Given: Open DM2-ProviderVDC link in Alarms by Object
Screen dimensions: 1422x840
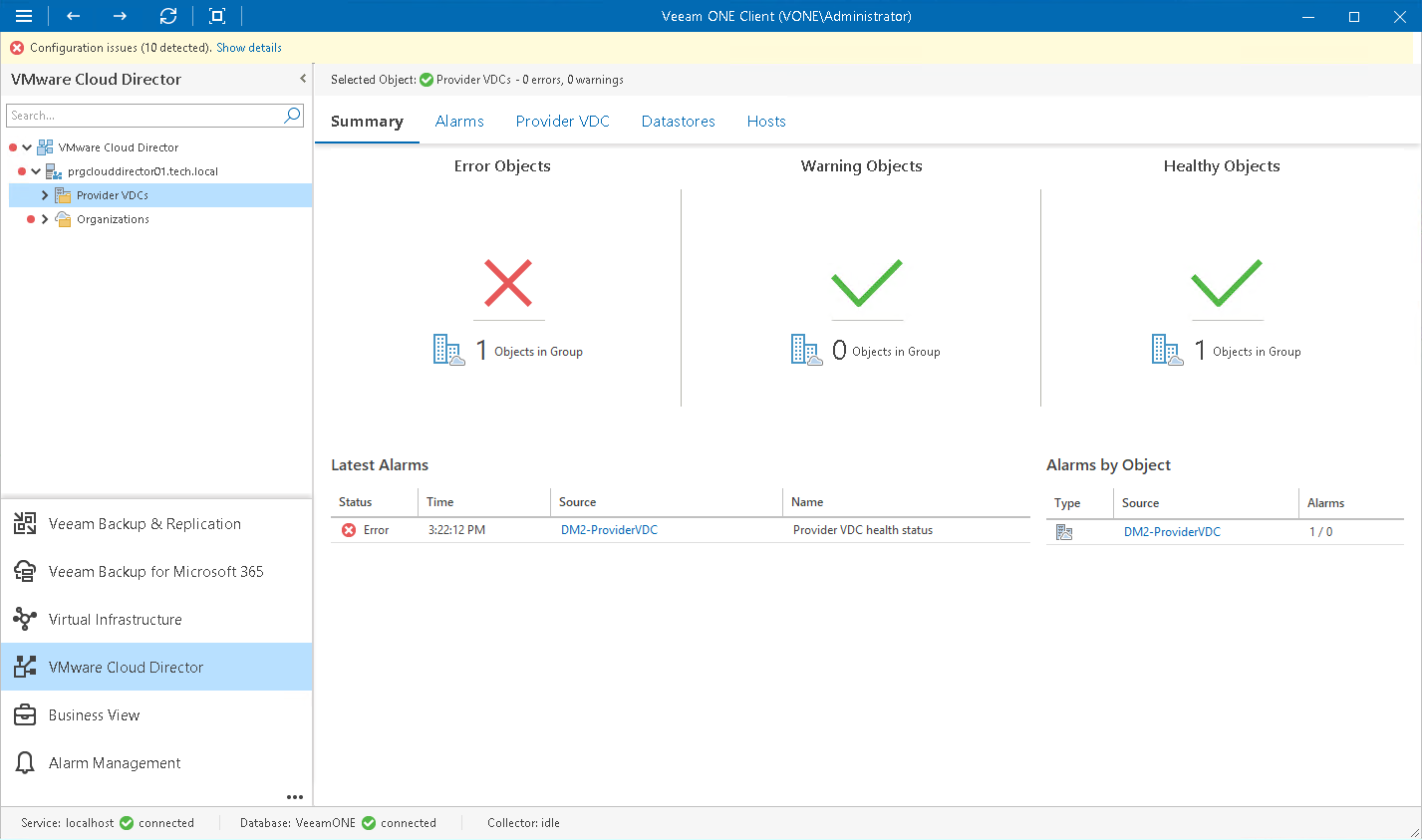Looking at the screenshot, I should coord(1172,532).
